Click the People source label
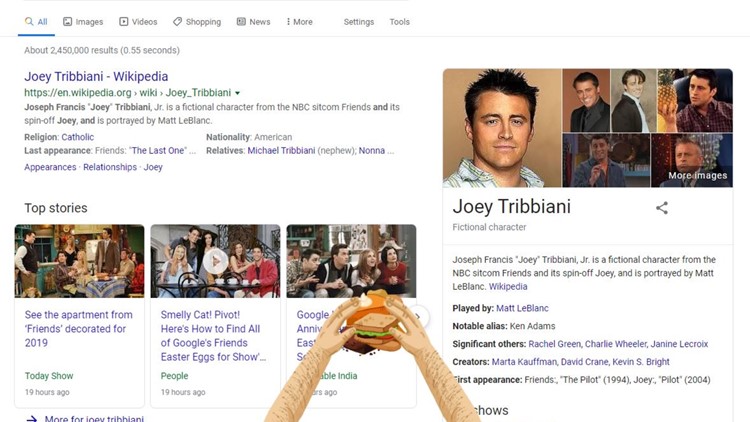The height and width of the screenshot is (422, 750). (x=174, y=376)
